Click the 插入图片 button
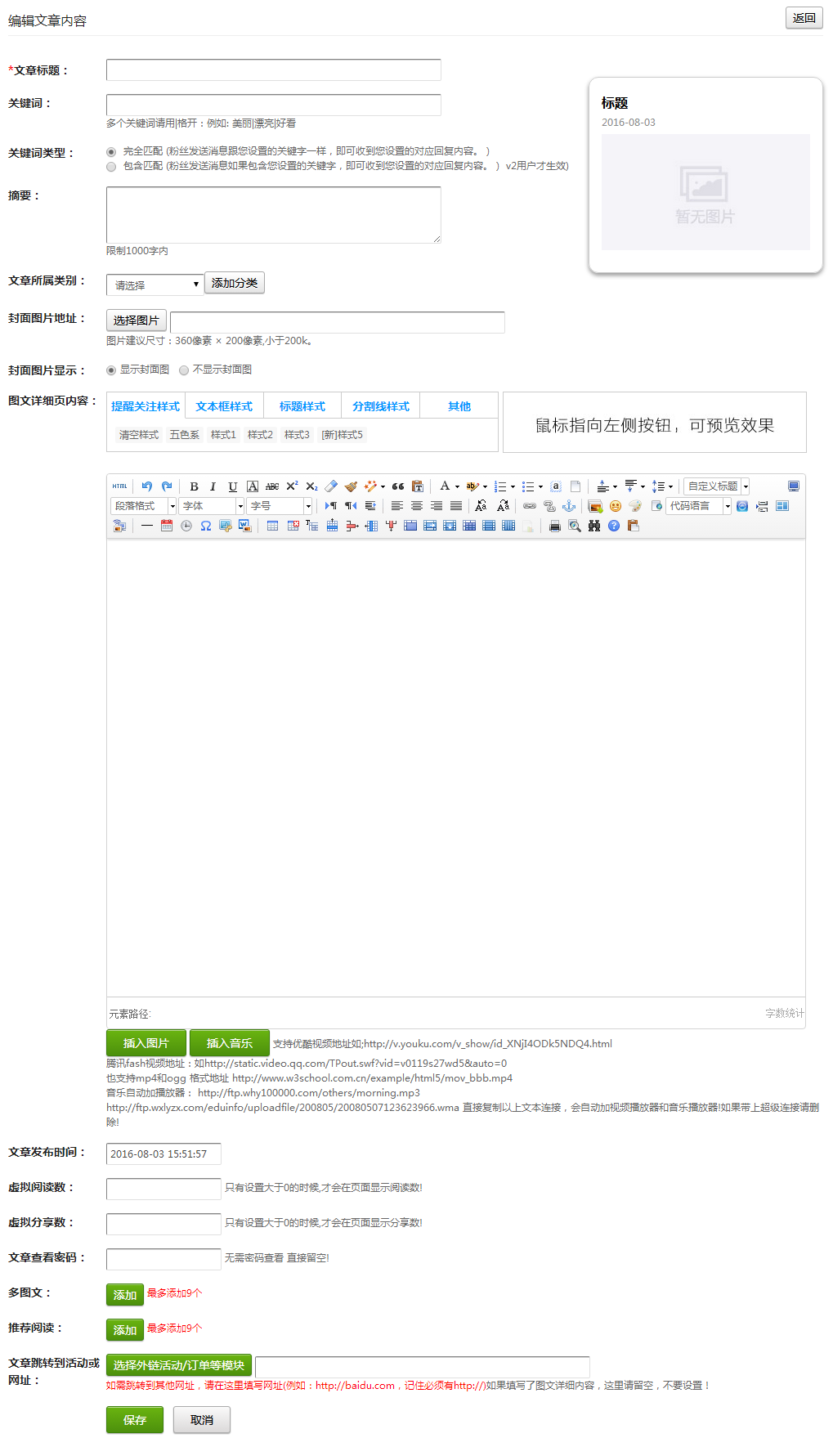Viewport: 833px width, 1456px height. coord(146,1043)
